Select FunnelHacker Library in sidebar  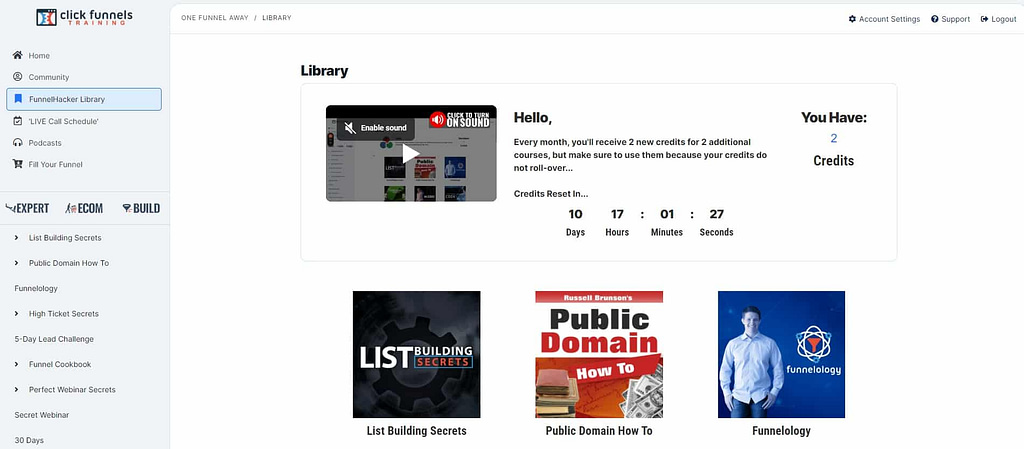pos(84,99)
